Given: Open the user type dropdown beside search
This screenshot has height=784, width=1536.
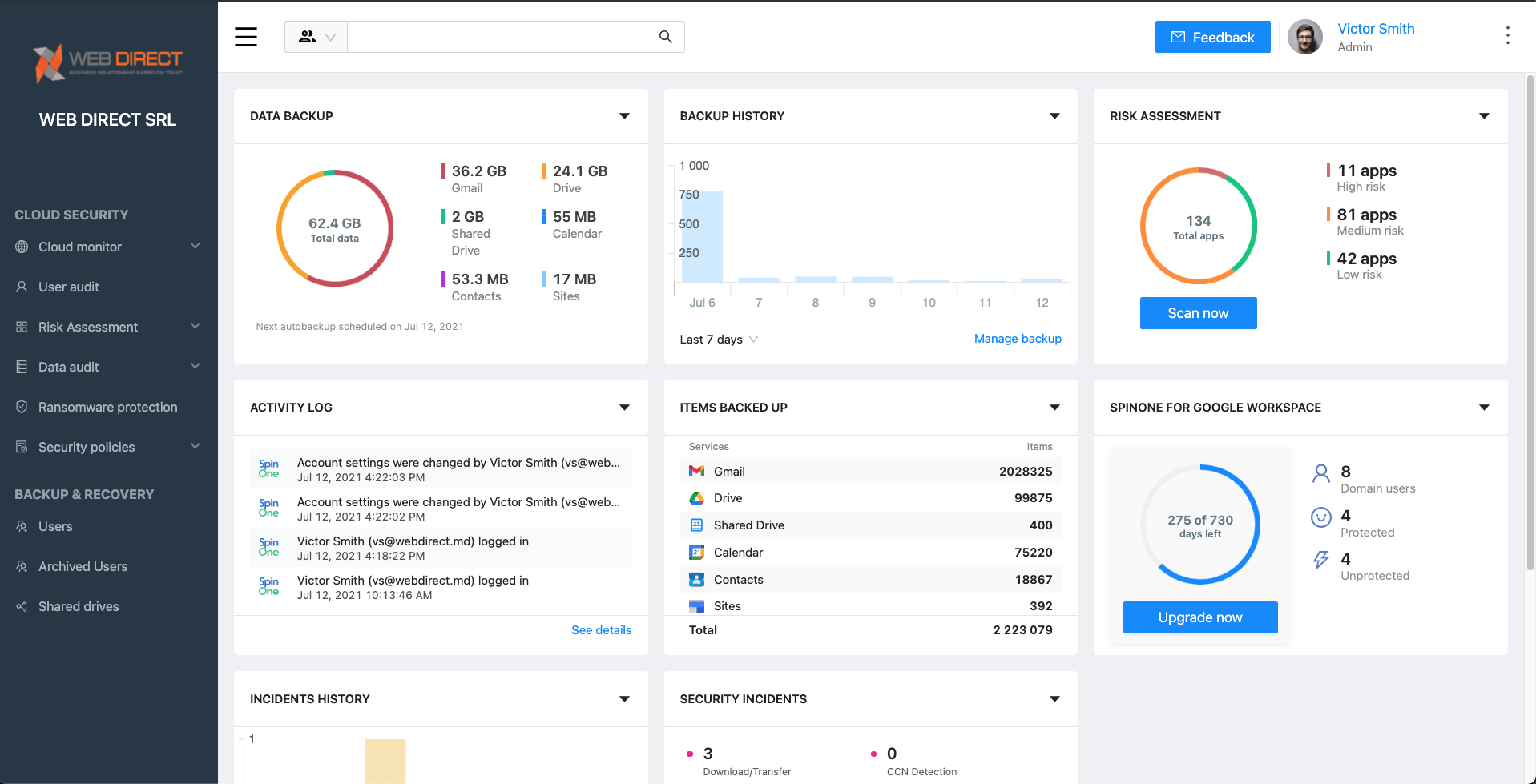Looking at the screenshot, I should point(316,37).
